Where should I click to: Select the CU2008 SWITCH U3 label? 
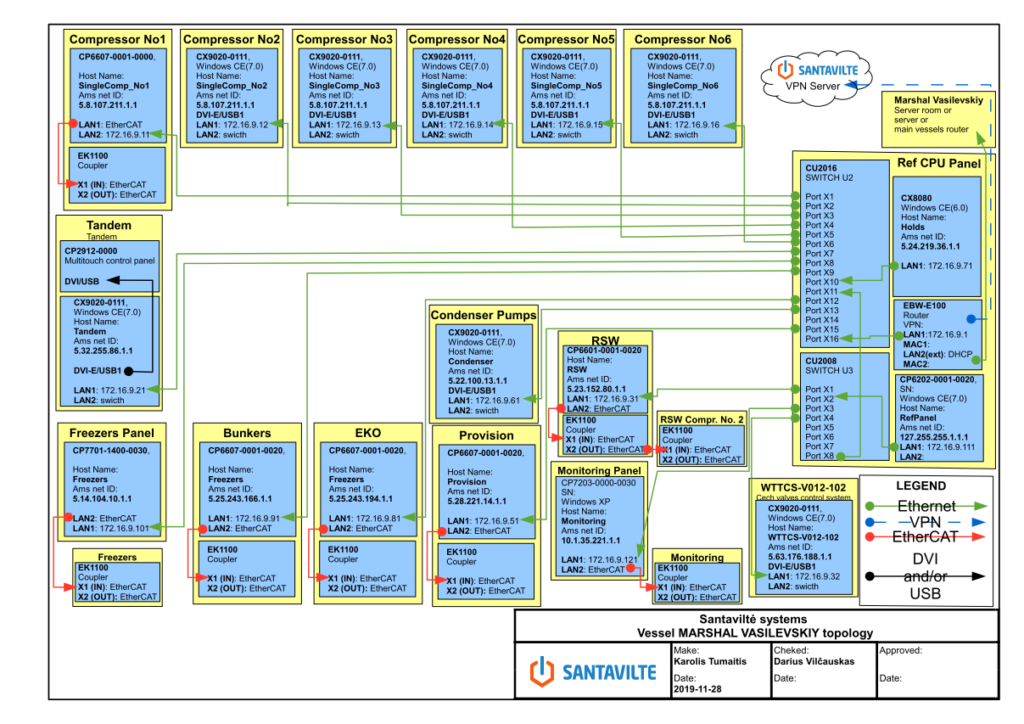829,366
